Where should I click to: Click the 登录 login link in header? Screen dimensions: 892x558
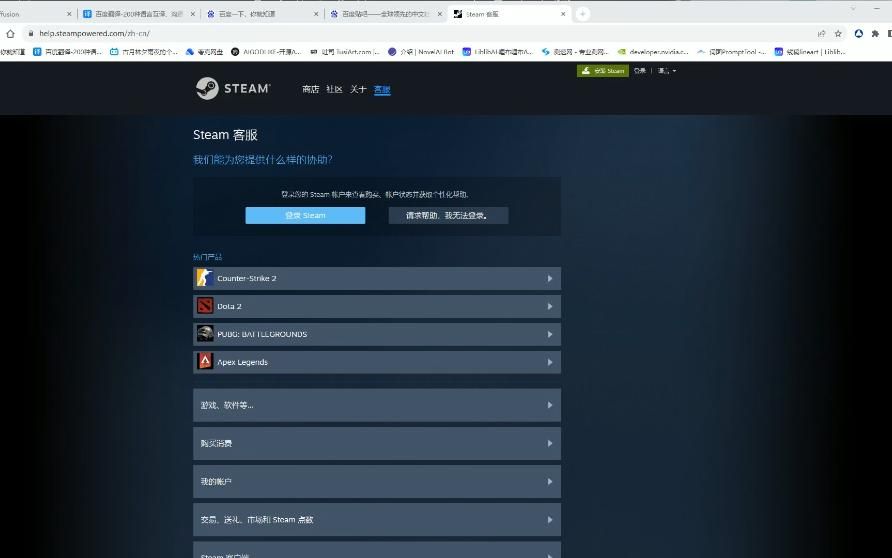[x=640, y=71]
